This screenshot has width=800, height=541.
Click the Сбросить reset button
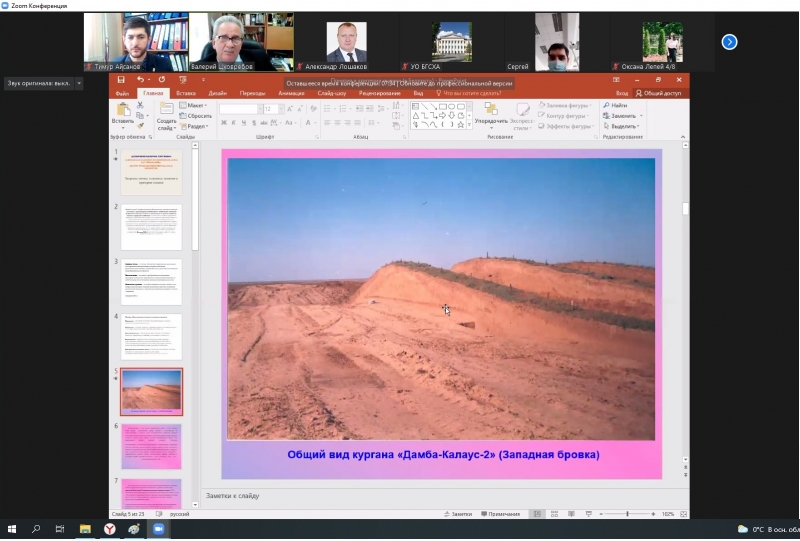pos(196,116)
